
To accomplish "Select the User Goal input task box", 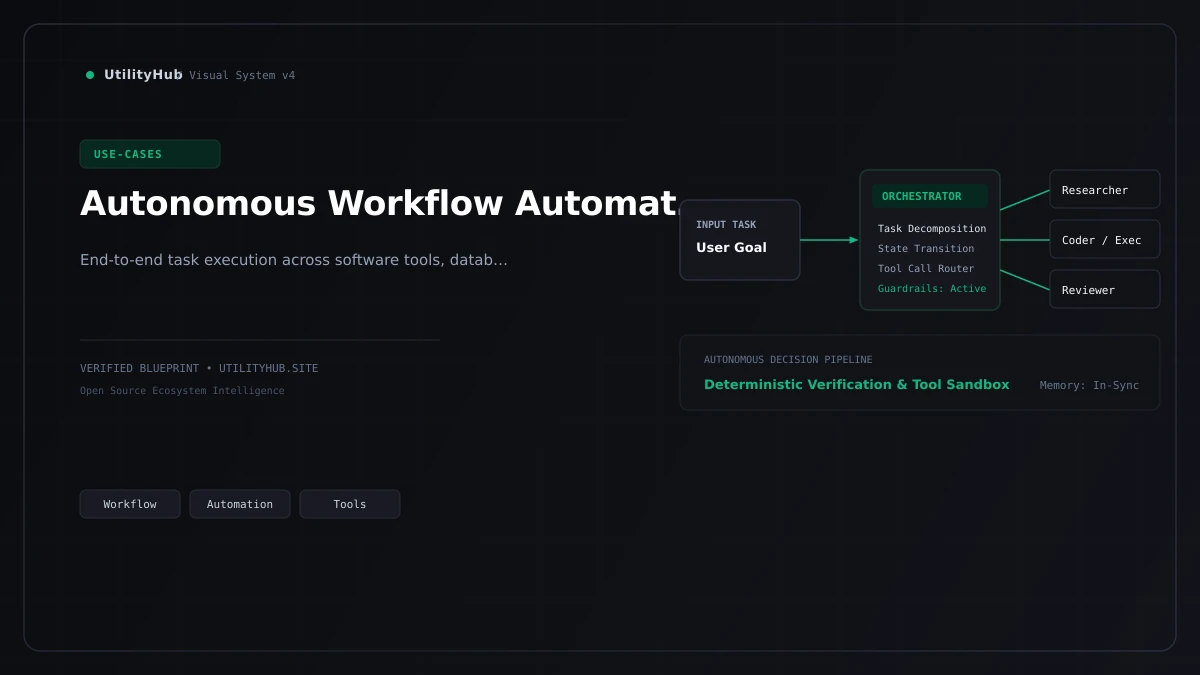I will [x=740, y=240].
